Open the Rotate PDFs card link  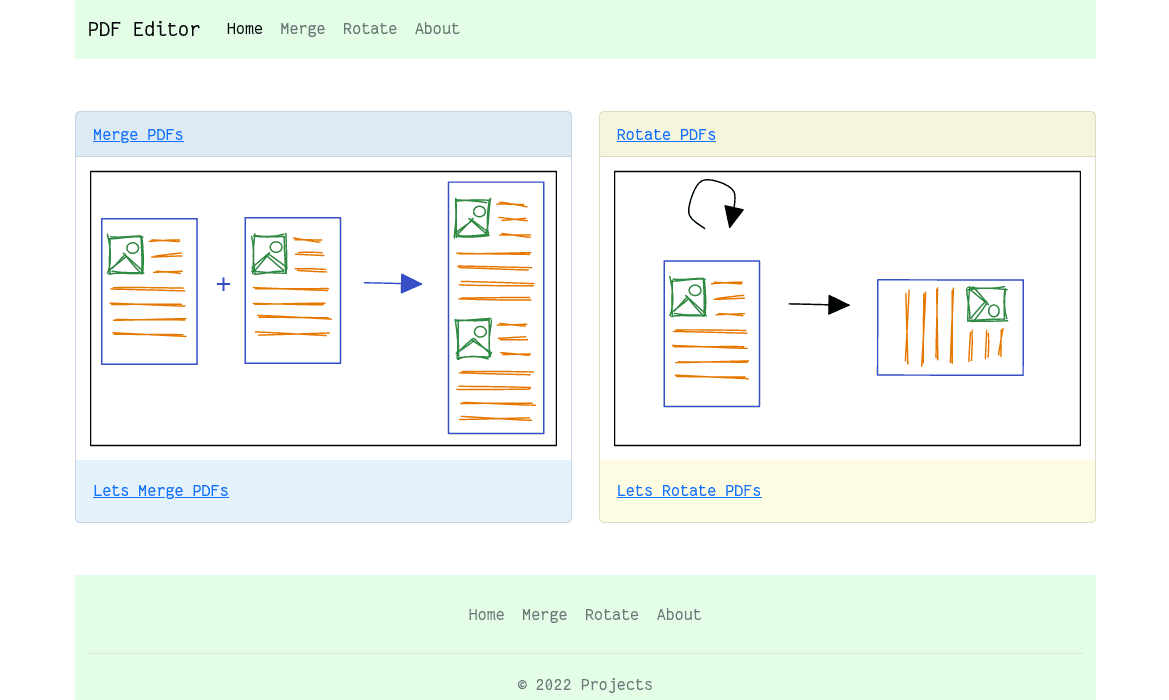666,135
